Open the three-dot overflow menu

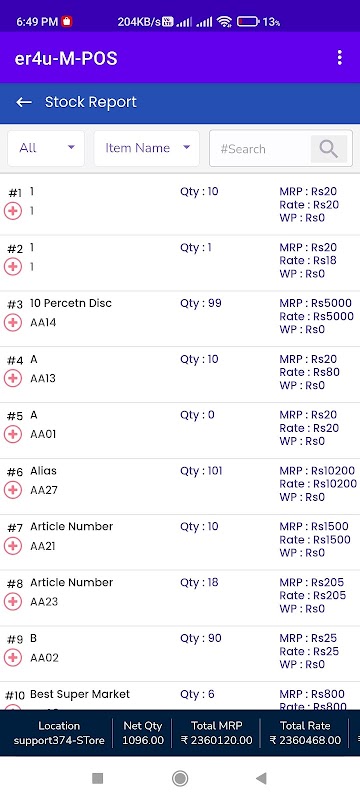coord(340,58)
